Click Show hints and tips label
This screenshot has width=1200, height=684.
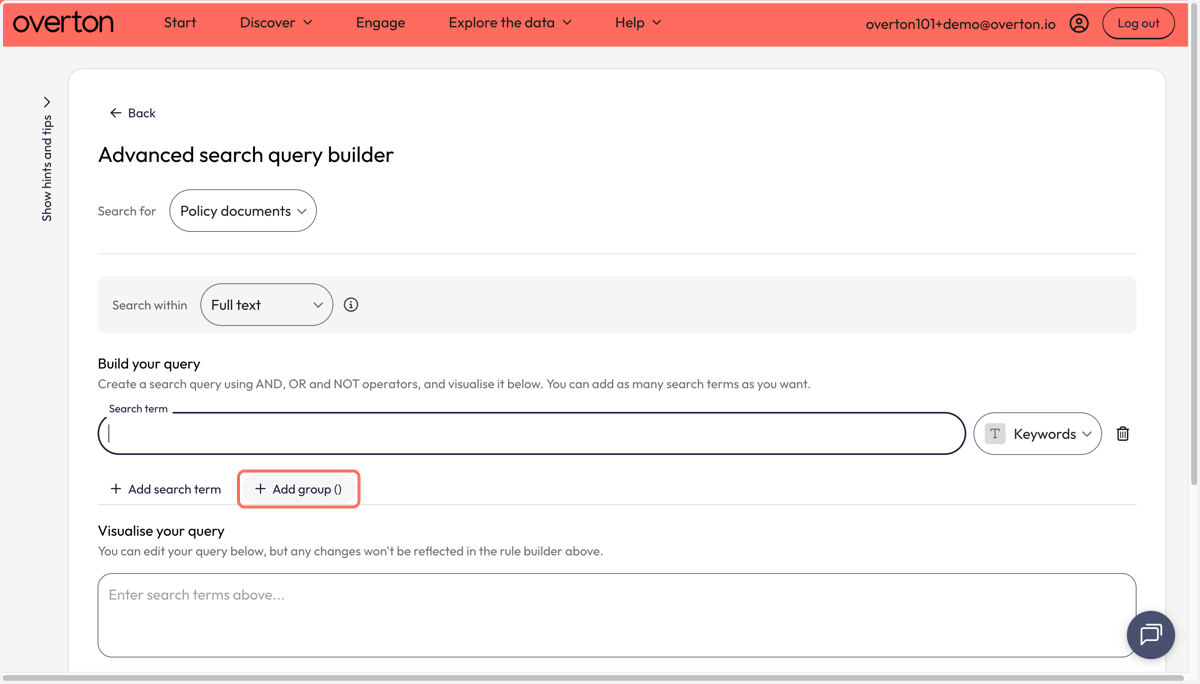click(47, 168)
